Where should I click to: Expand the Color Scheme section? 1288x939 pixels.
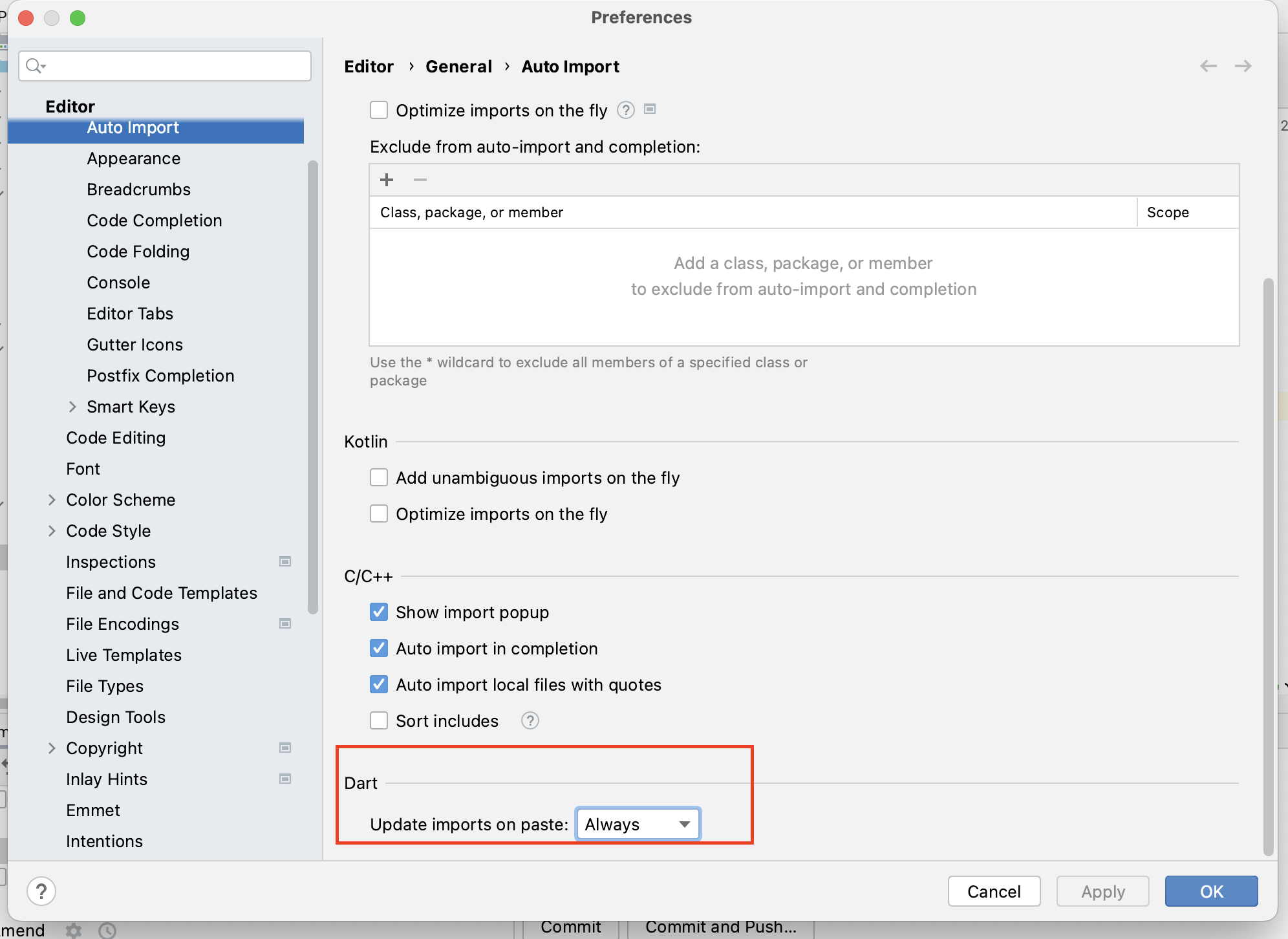[52, 499]
